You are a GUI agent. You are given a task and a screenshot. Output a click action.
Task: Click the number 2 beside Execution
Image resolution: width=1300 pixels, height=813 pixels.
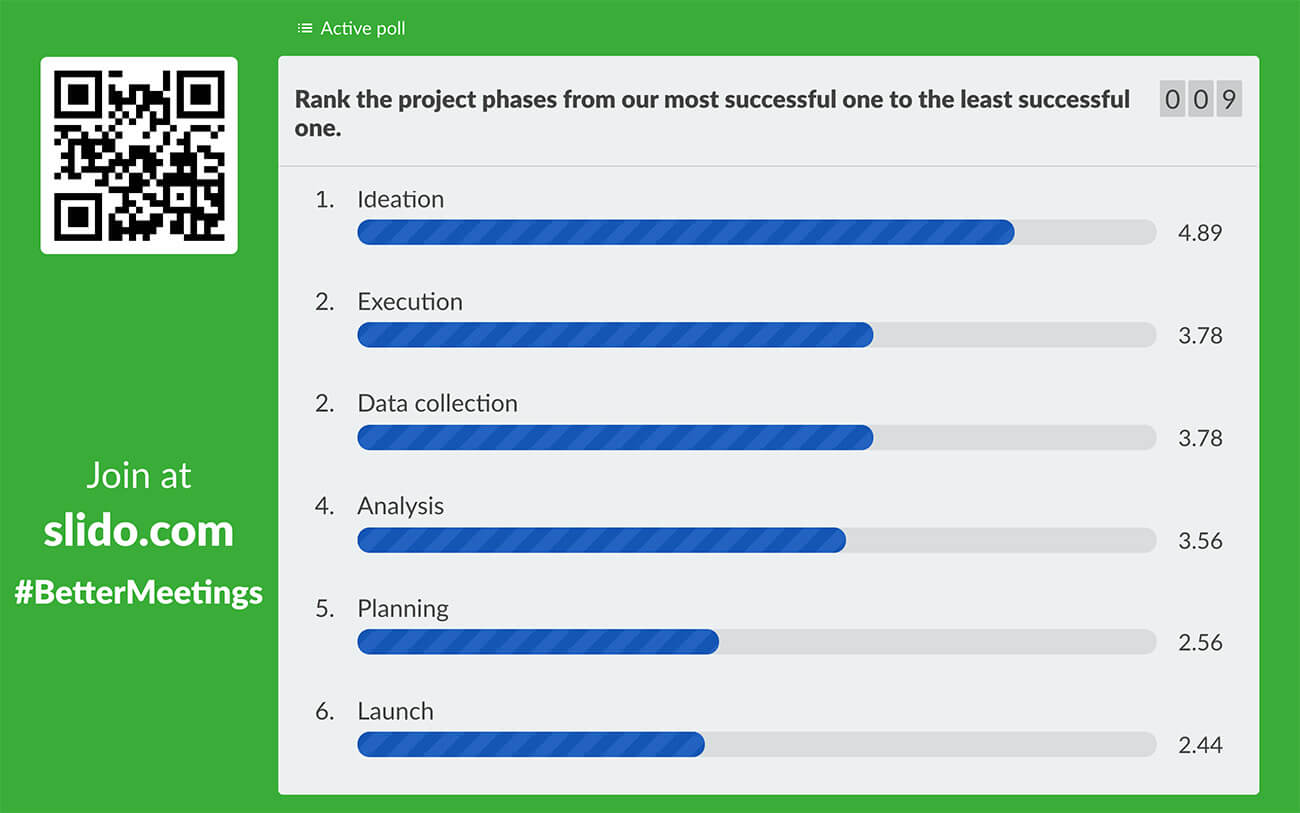pos(323,301)
